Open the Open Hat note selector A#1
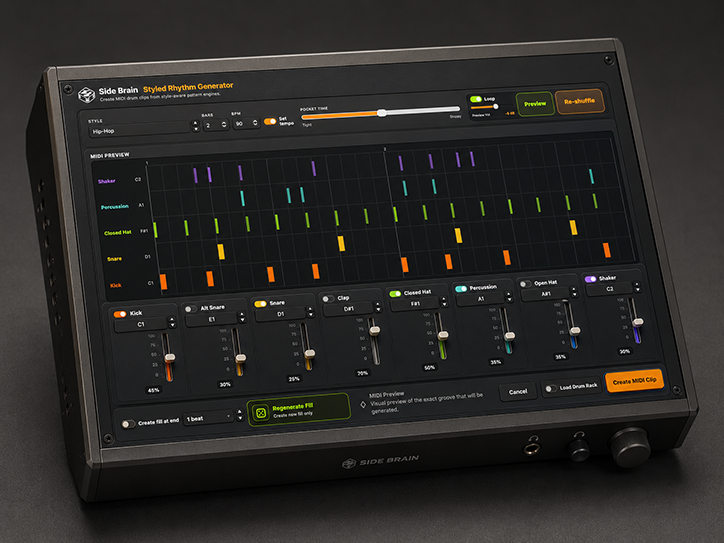 [546, 294]
